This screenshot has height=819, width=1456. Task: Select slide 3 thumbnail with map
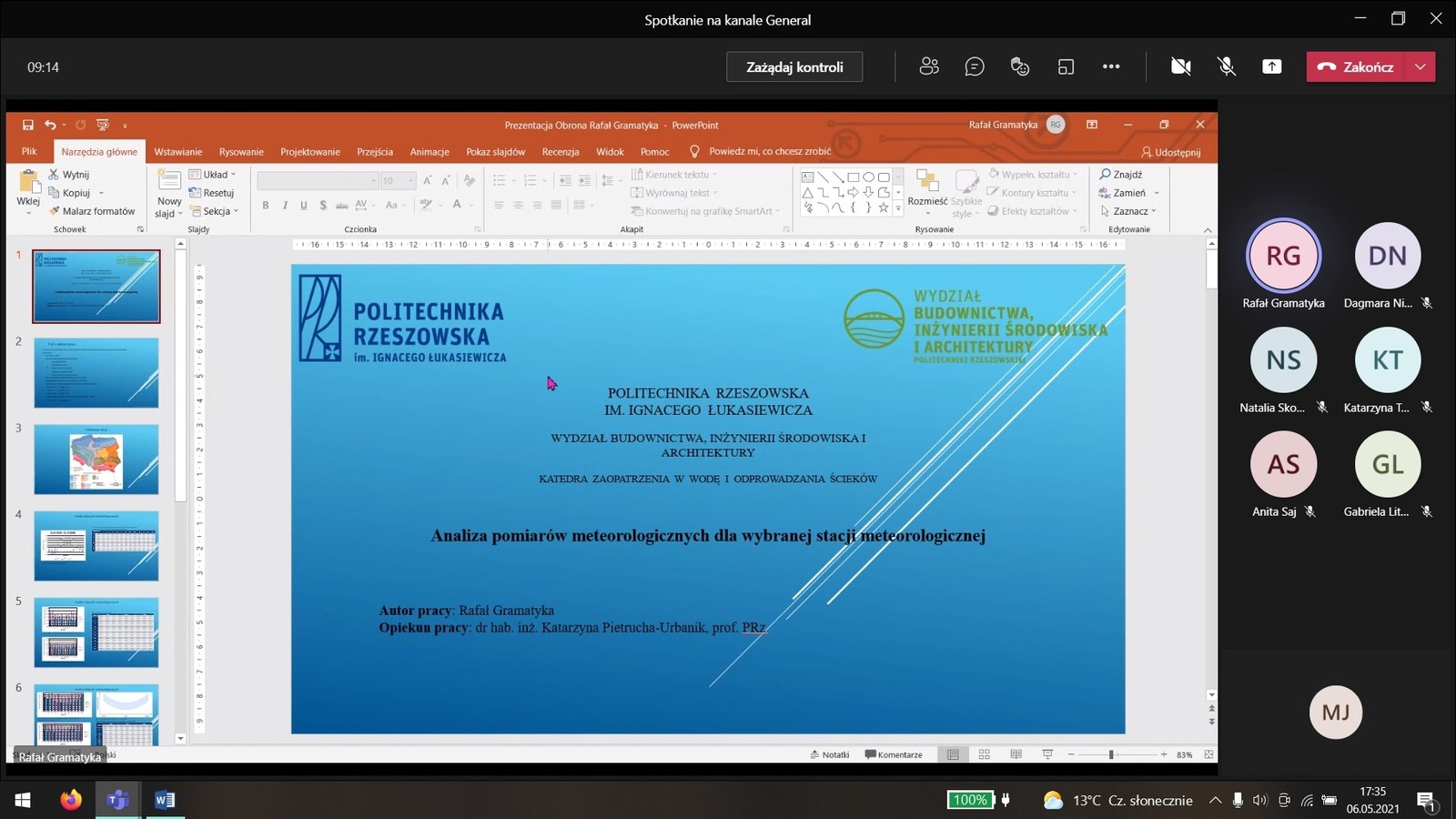tap(96, 460)
